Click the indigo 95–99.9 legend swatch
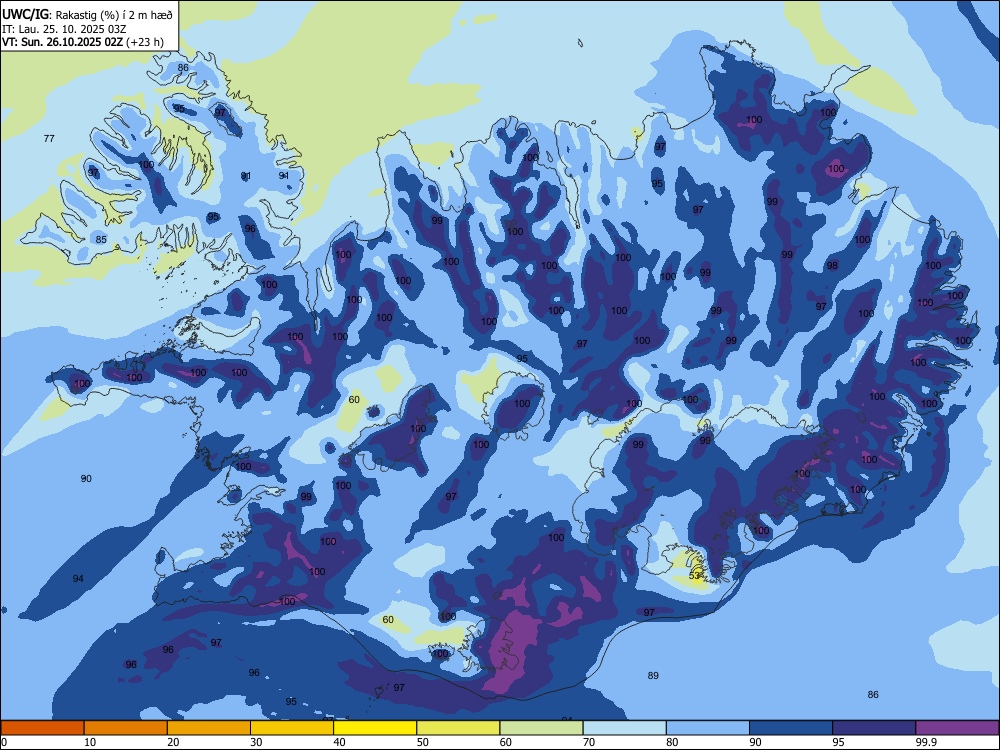Viewport: 1000px width, 750px height. point(874,728)
